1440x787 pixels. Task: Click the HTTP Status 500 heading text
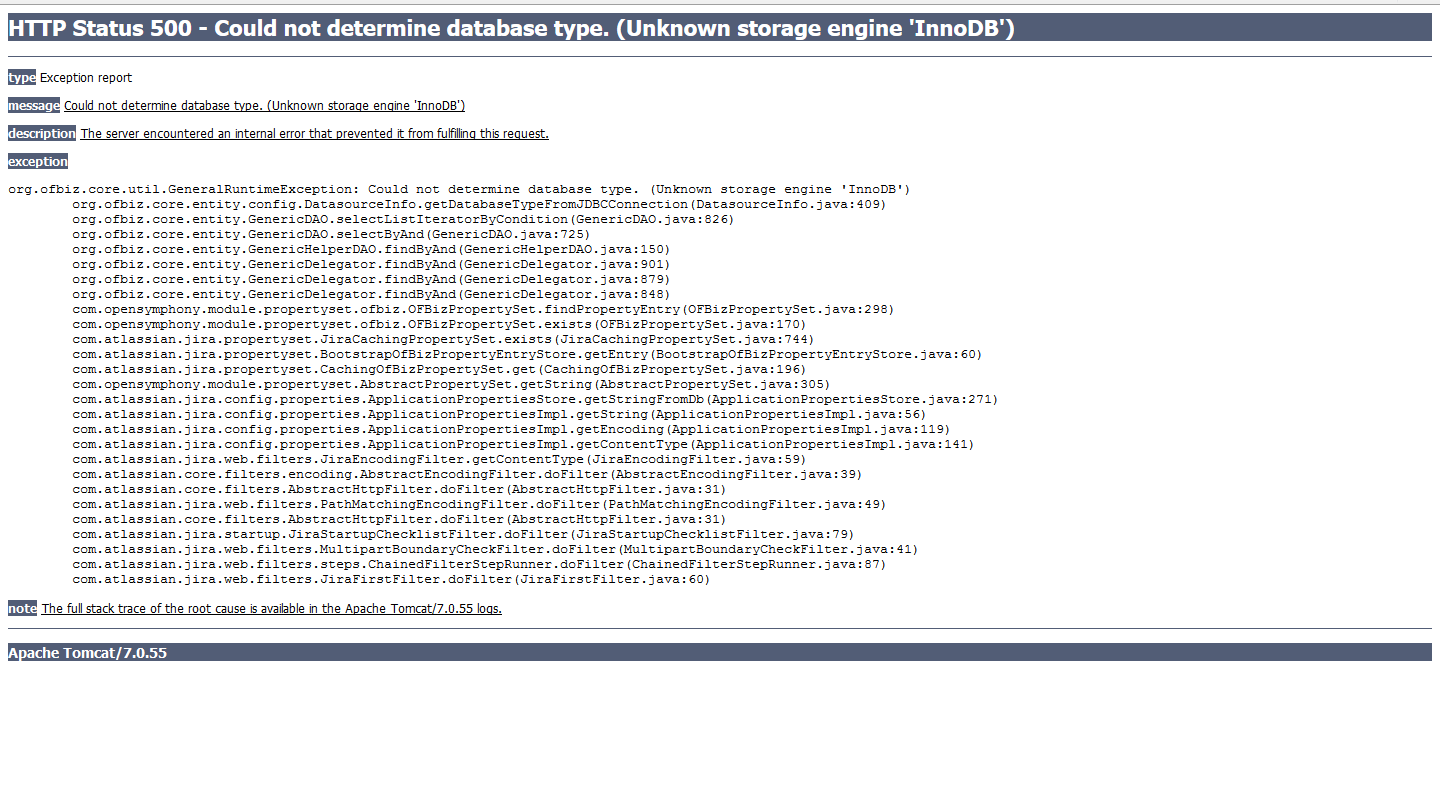[511, 29]
